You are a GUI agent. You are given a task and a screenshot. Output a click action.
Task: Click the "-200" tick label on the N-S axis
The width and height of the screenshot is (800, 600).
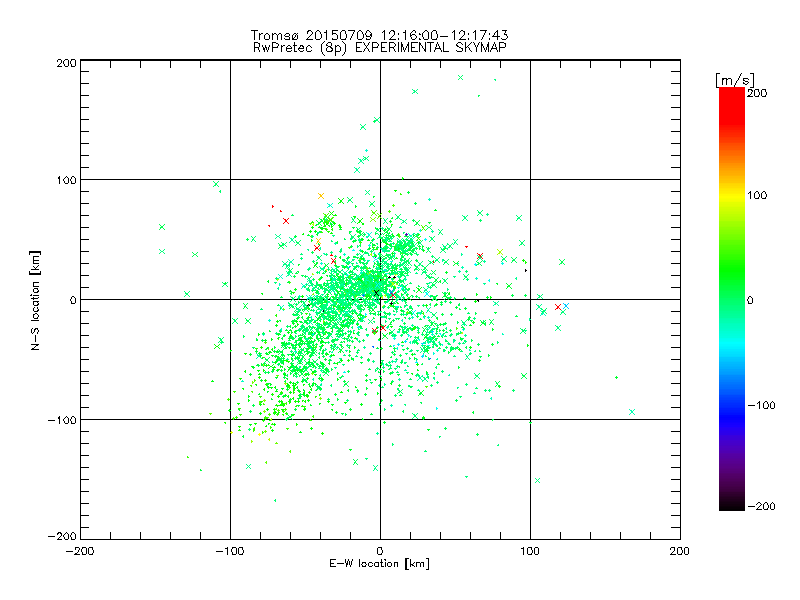(x=62, y=536)
